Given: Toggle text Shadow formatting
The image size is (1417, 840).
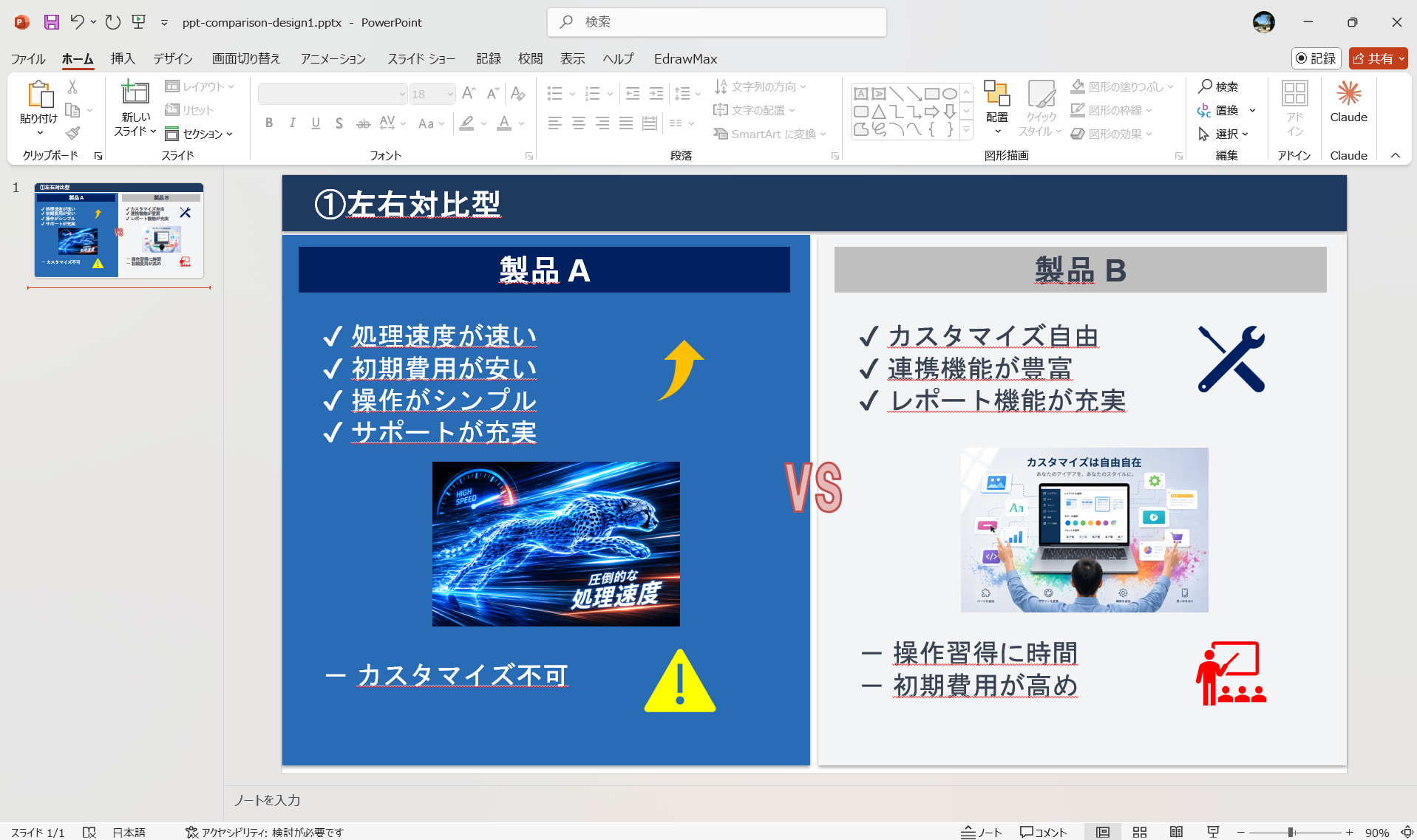Looking at the screenshot, I should (339, 123).
